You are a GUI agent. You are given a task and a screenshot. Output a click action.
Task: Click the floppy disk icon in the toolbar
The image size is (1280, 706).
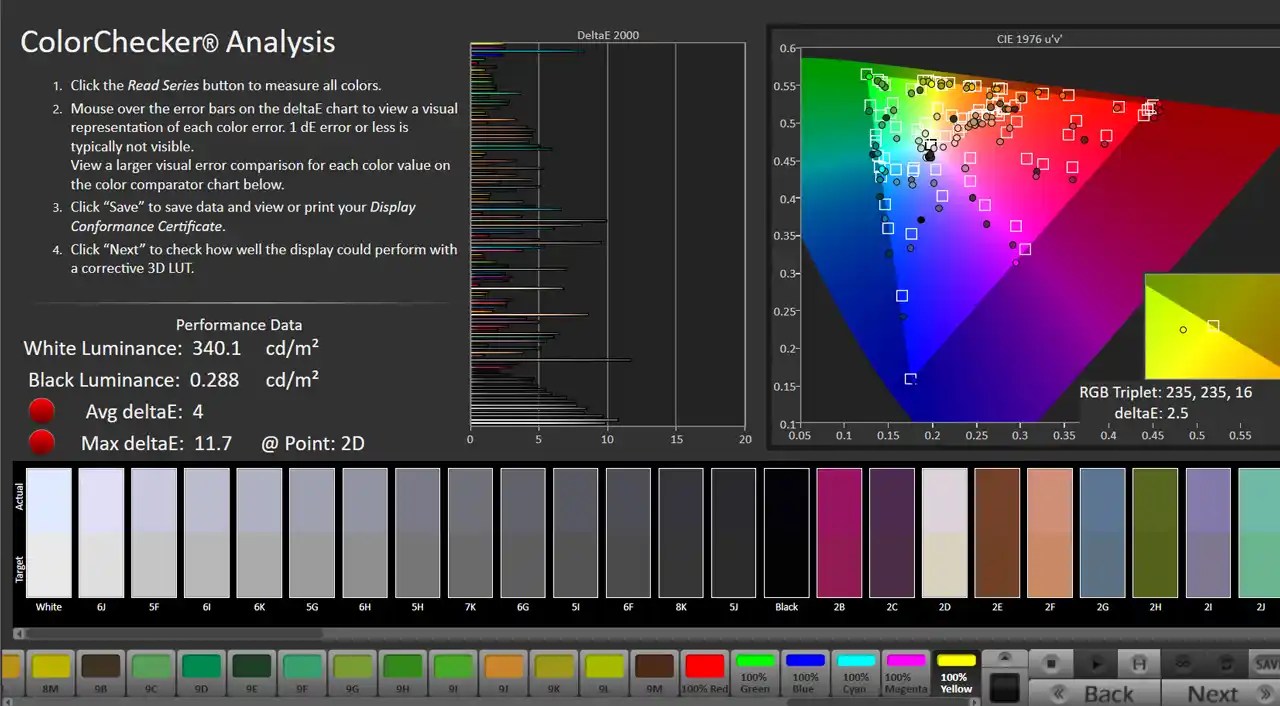(x=1138, y=663)
